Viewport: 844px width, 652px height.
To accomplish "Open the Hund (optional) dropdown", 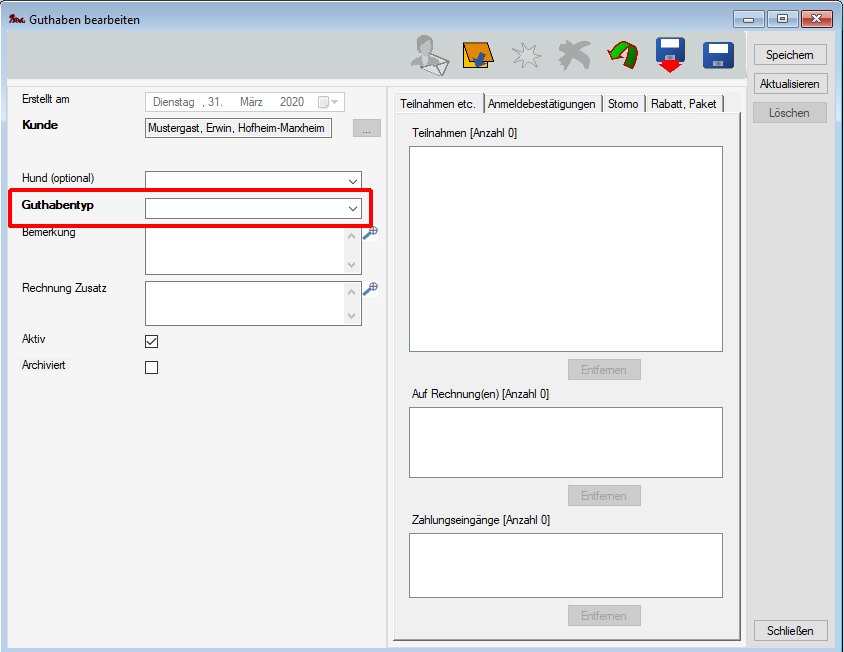I will point(352,180).
